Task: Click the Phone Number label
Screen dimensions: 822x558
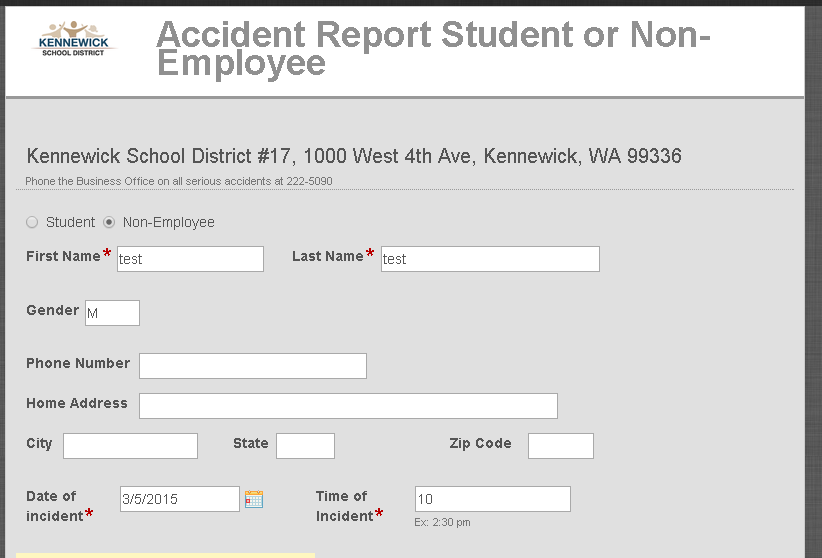Action: (78, 363)
